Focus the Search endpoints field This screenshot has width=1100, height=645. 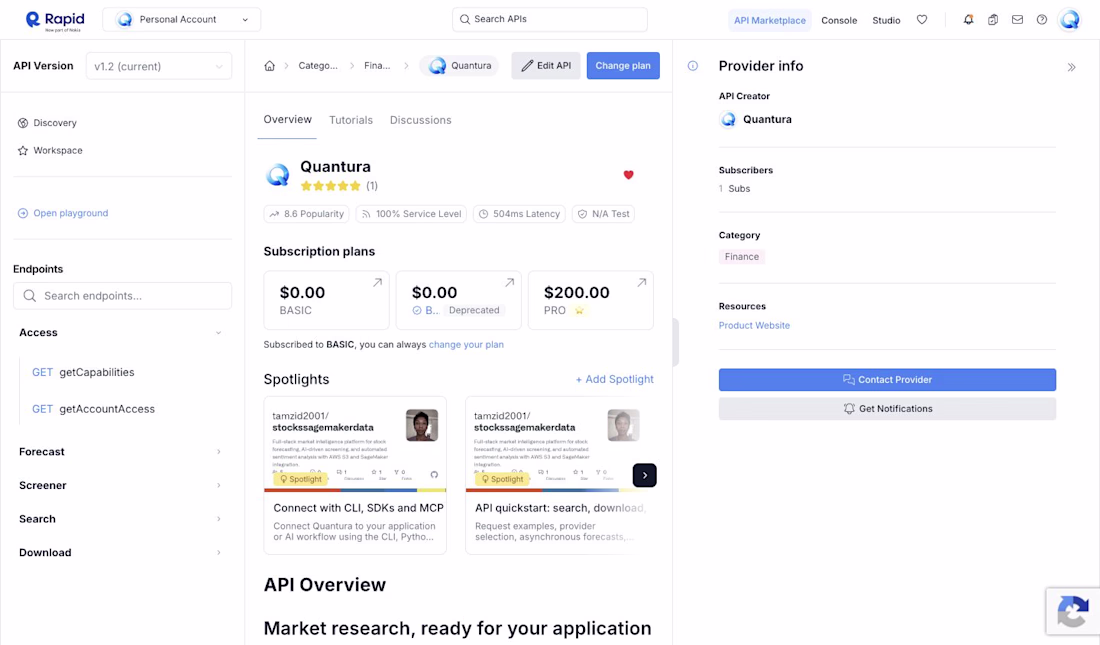coord(122,296)
